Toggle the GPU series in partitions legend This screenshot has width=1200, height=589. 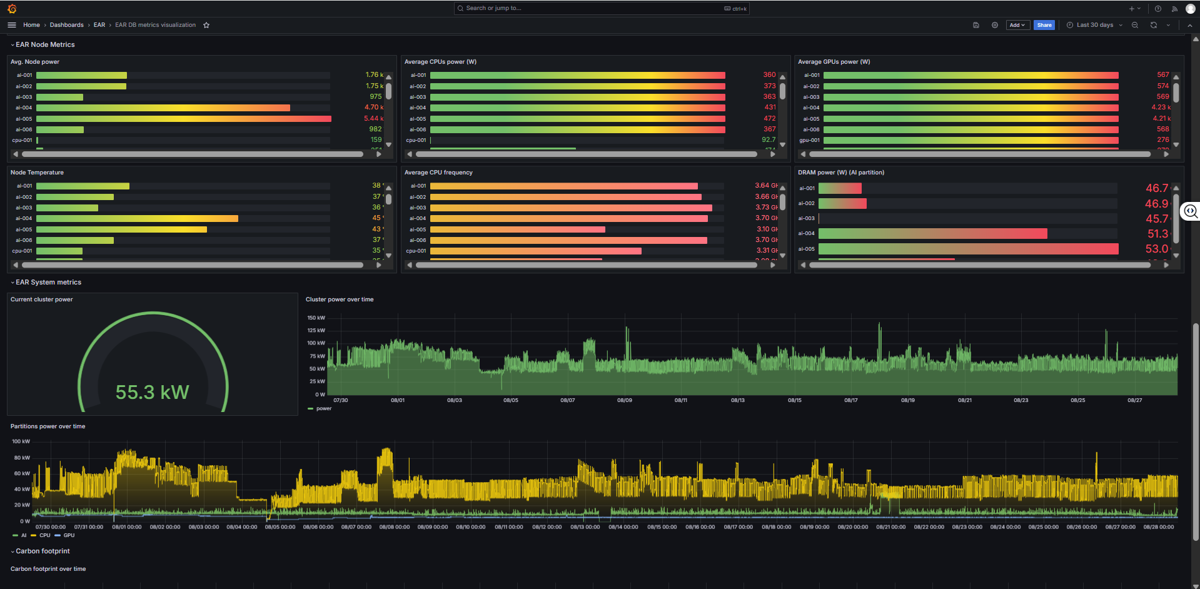[65, 535]
